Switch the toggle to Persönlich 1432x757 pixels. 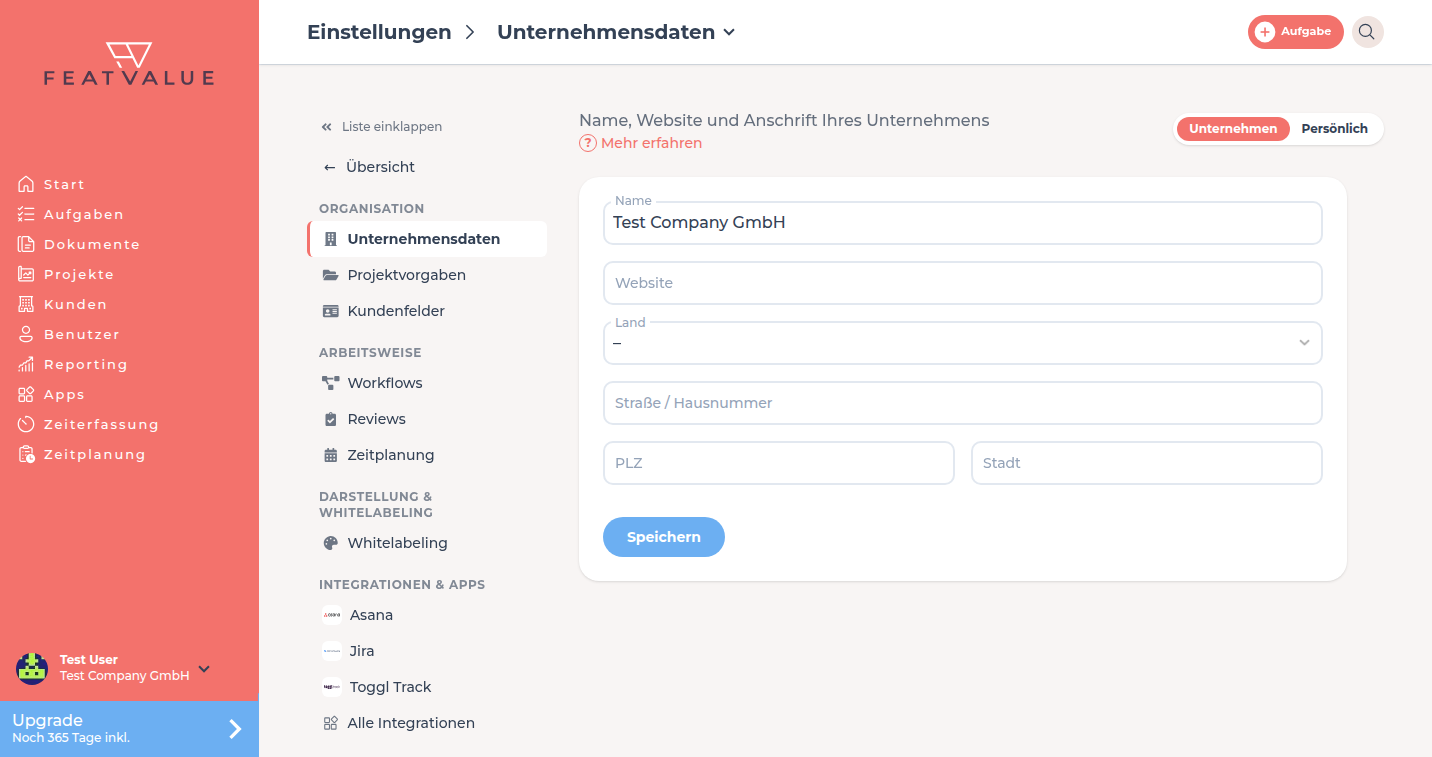1334,129
